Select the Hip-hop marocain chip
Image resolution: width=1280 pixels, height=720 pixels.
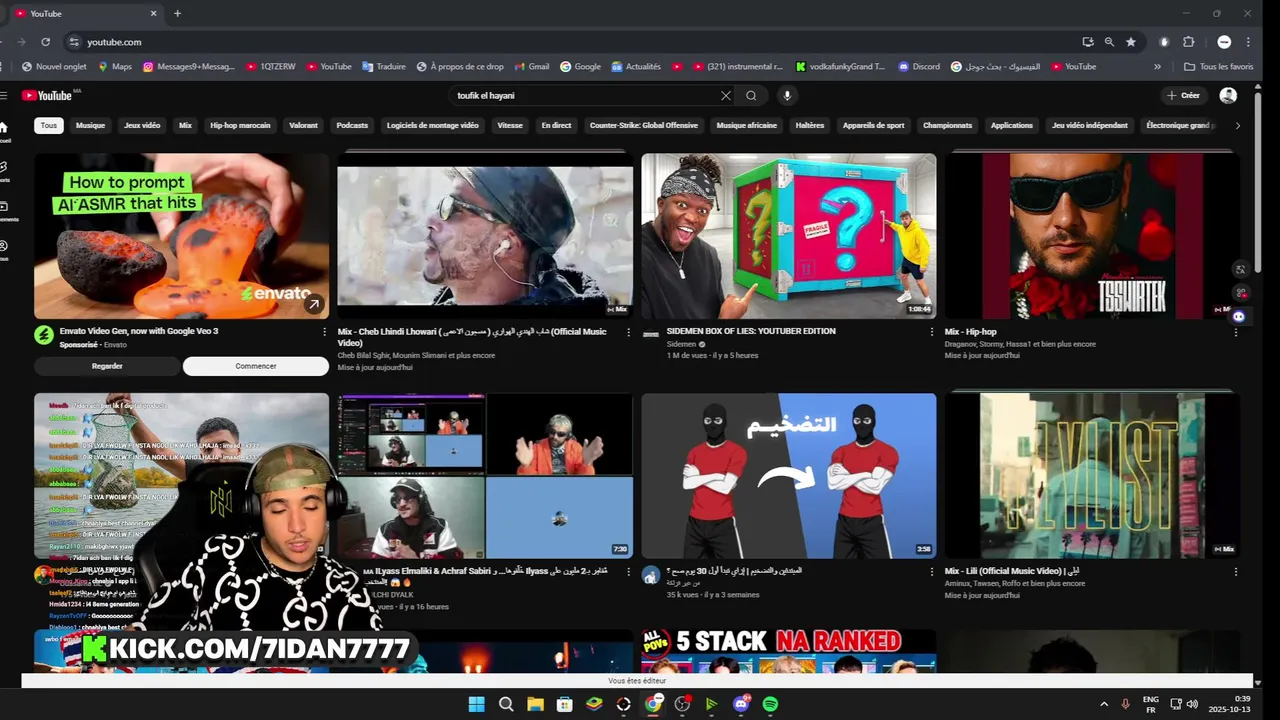(240, 125)
